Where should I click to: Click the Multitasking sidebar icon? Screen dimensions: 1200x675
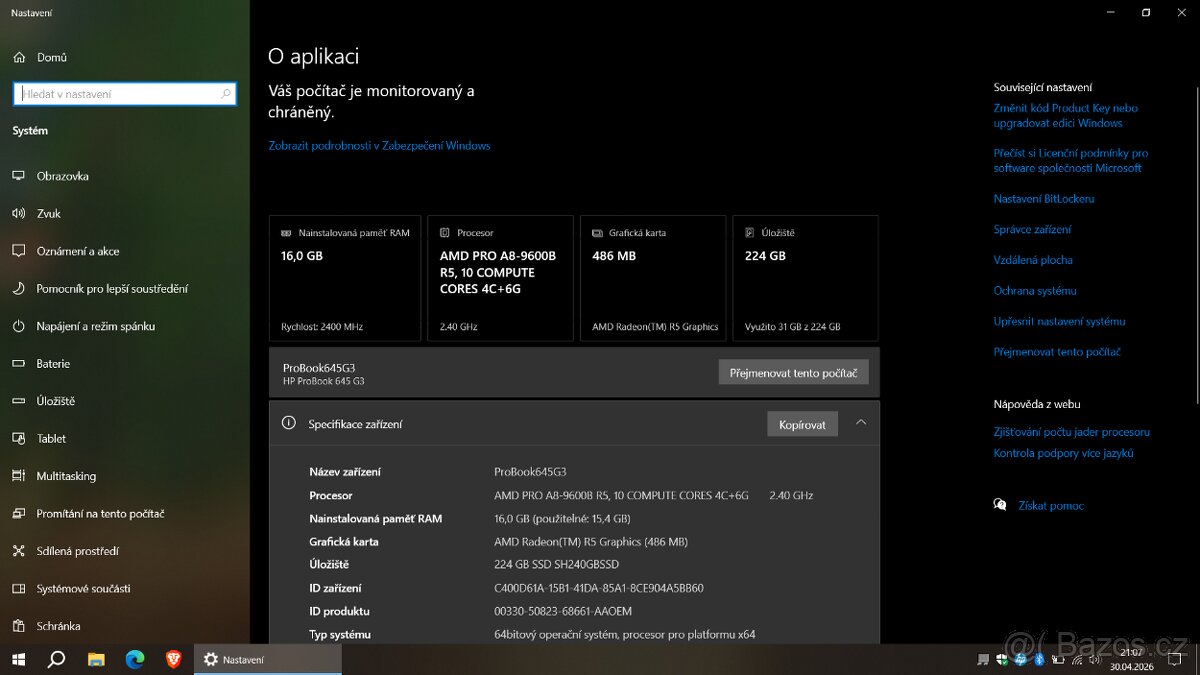(x=18, y=476)
